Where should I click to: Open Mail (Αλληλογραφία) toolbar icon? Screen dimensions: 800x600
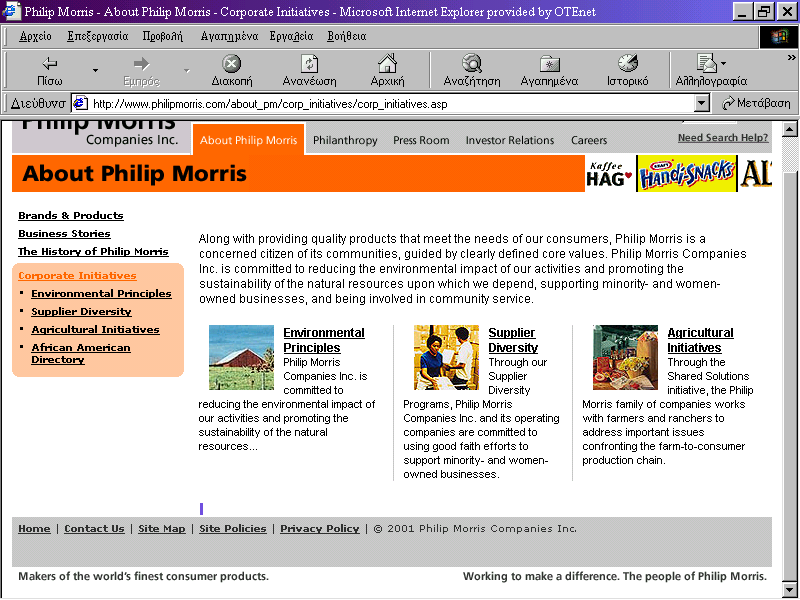(707, 63)
